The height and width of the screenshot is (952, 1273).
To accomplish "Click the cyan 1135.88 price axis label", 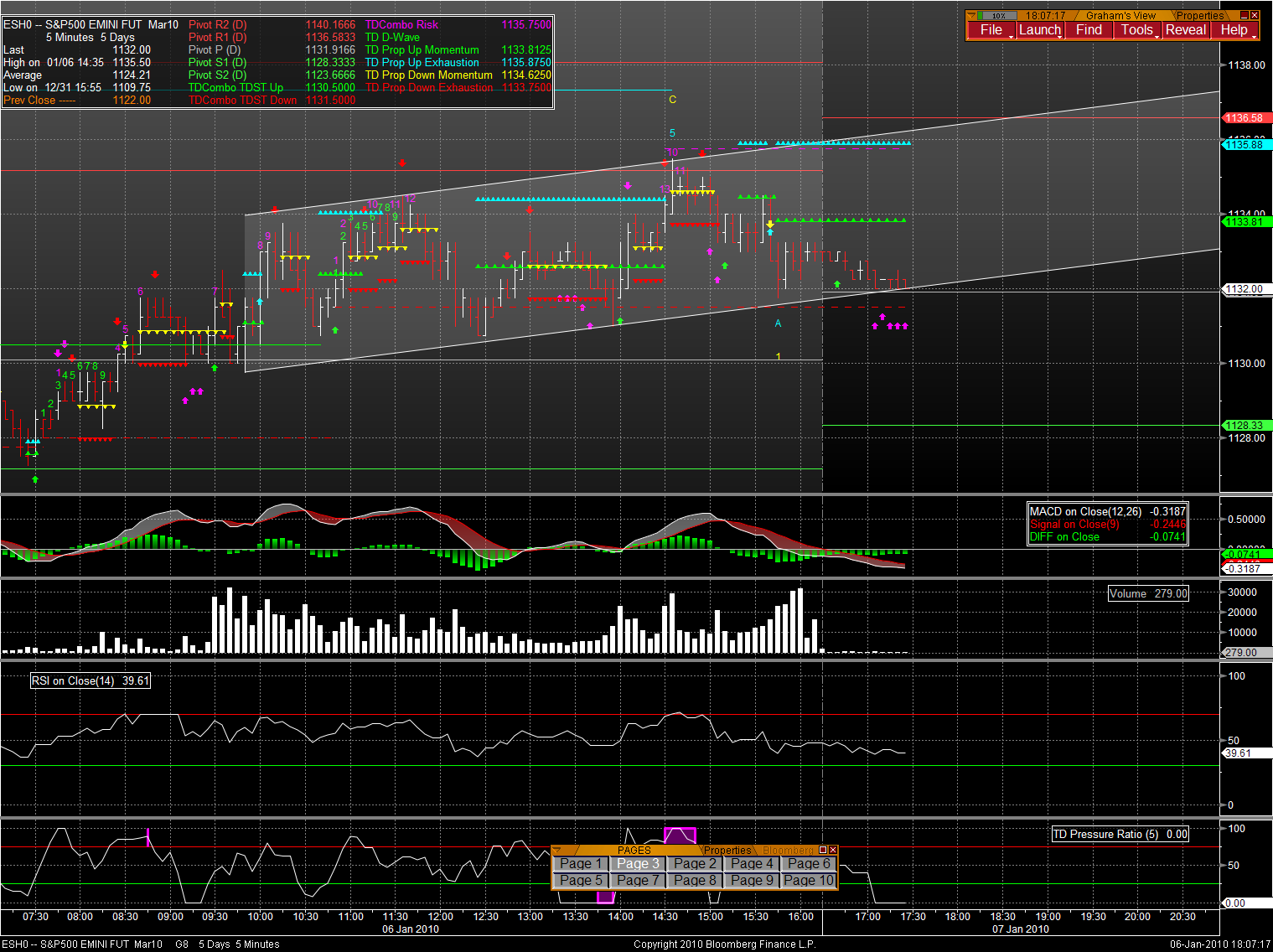I will pyautogui.click(x=1246, y=145).
